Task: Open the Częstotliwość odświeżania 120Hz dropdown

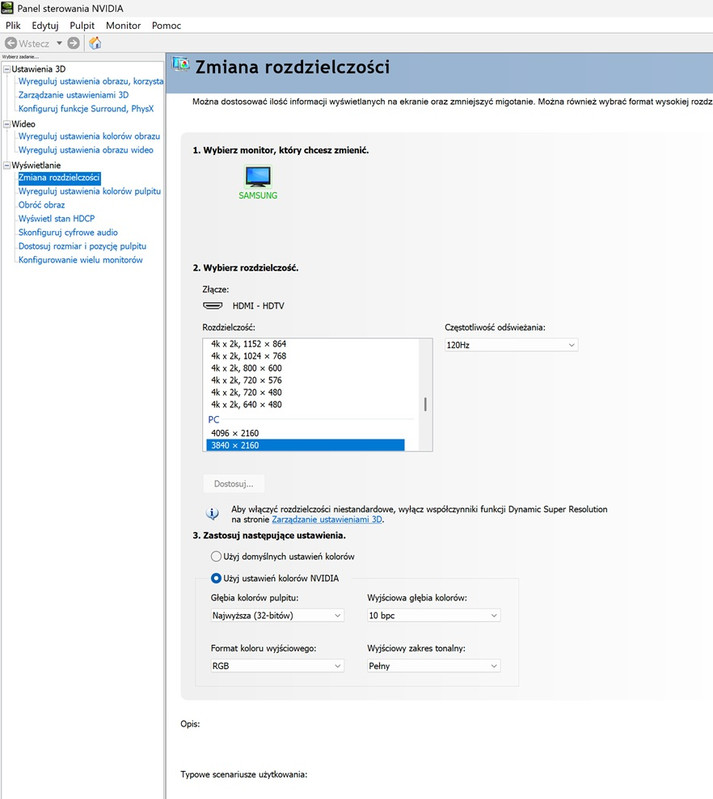Action: 511,345
